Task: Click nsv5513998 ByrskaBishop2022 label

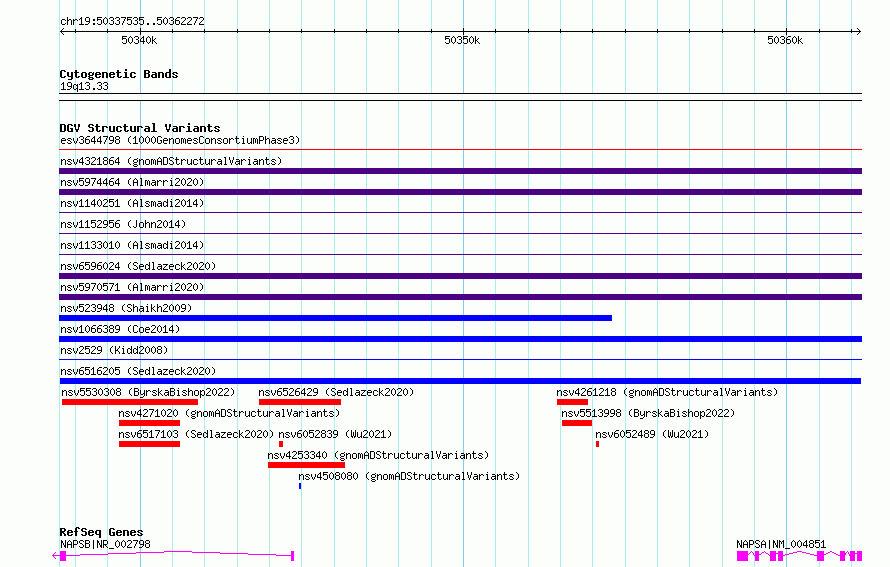Action: (648, 413)
